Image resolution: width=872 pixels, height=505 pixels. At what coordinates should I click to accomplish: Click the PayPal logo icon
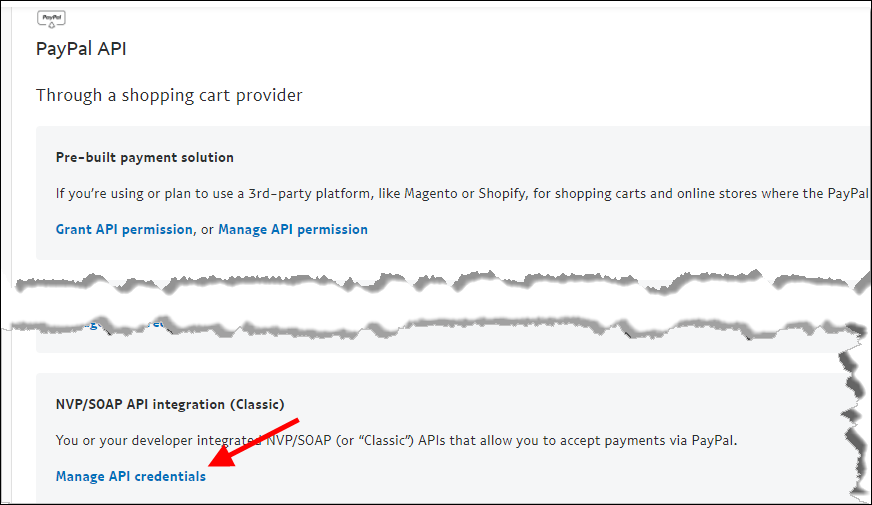pyautogui.click(x=51, y=19)
